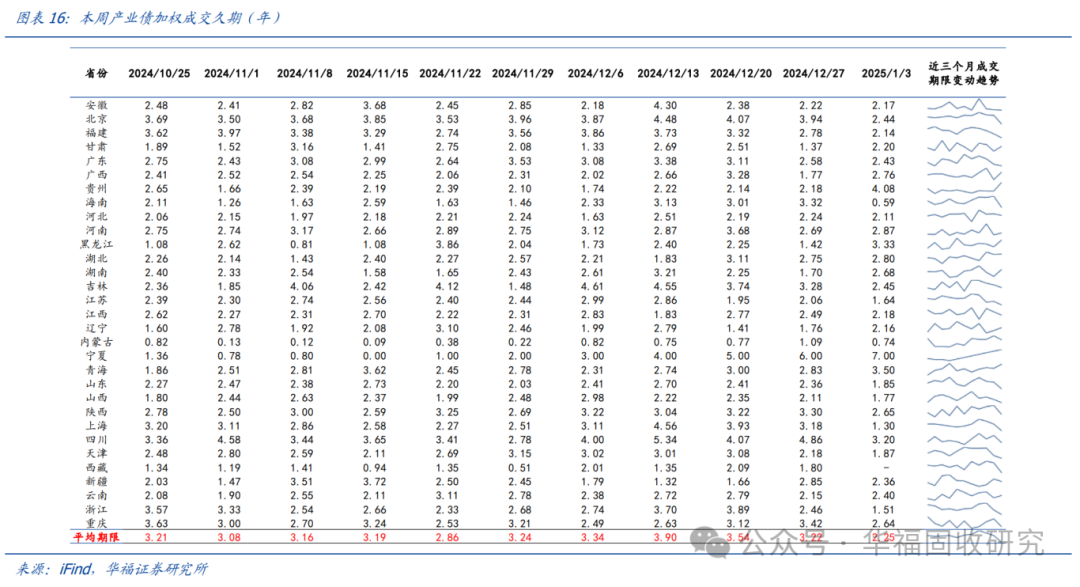Click the chart title 图表16
Image resolution: width=1080 pixels, height=587 pixels.
coord(45,18)
